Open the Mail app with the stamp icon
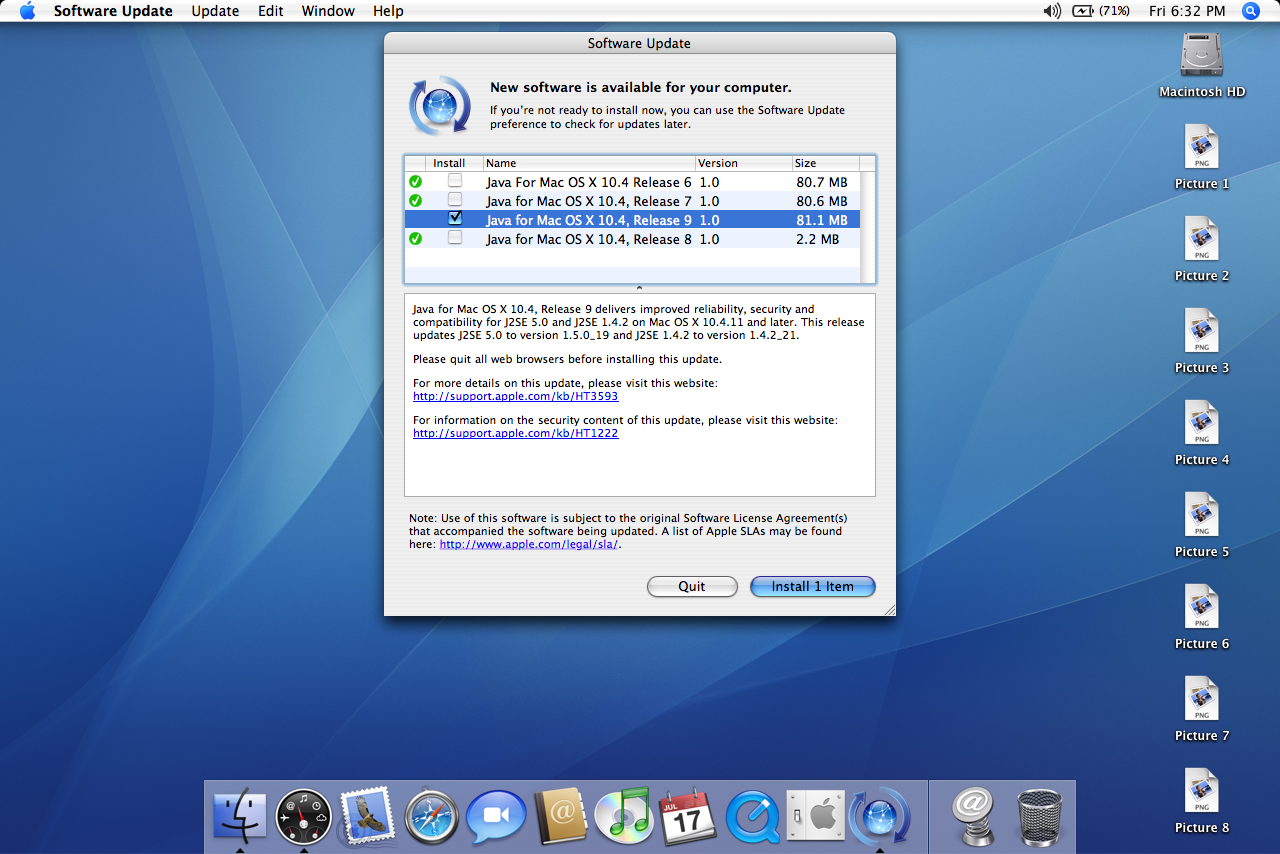Image resolution: width=1280 pixels, height=854 pixels. (x=368, y=816)
